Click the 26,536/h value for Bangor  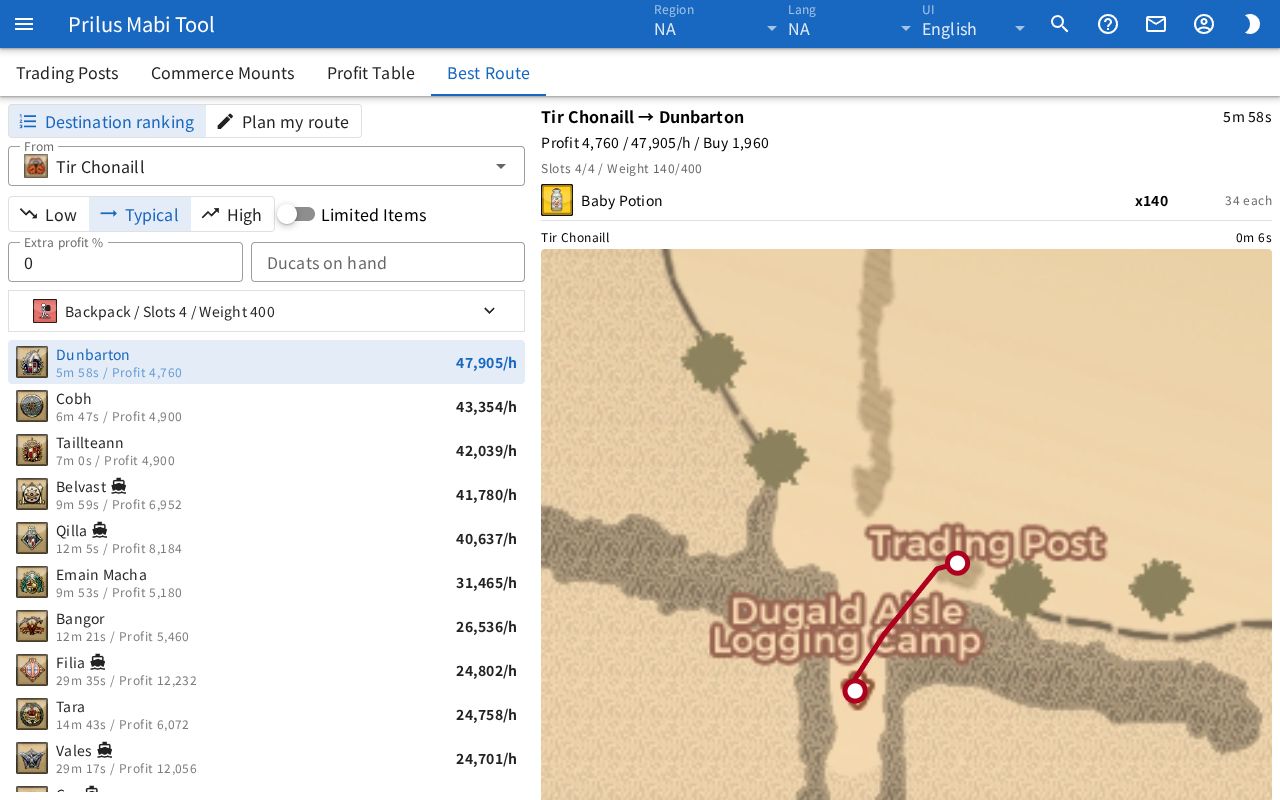point(486,626)
